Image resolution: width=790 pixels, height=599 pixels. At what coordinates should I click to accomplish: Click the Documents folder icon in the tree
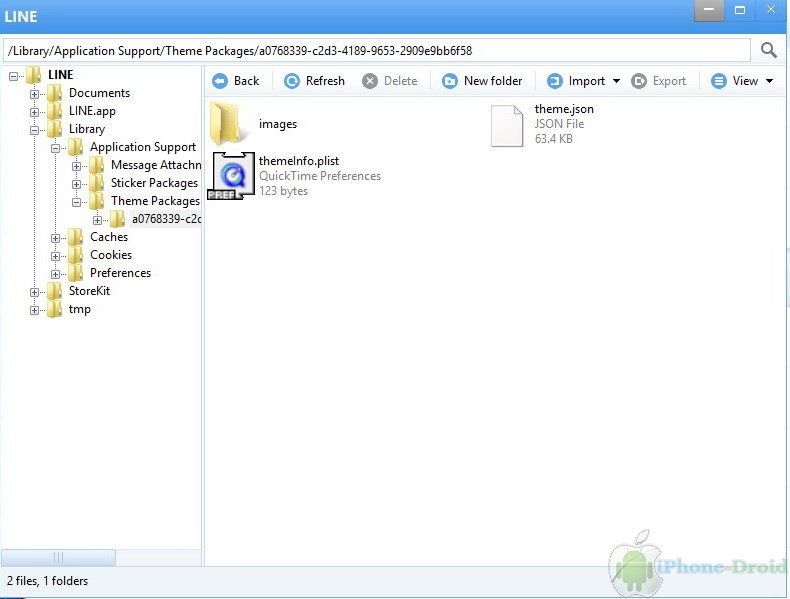(x=54, y=93)
